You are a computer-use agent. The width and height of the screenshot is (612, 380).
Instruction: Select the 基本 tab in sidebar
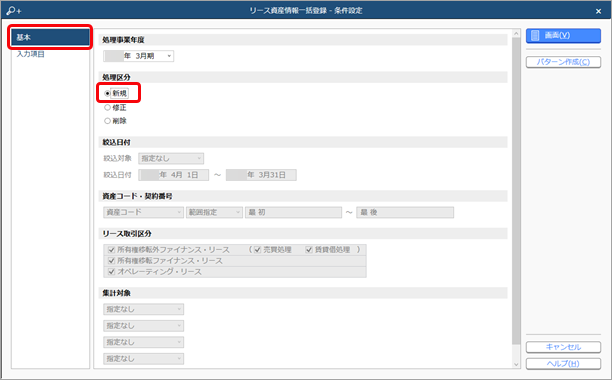[50, 37]
